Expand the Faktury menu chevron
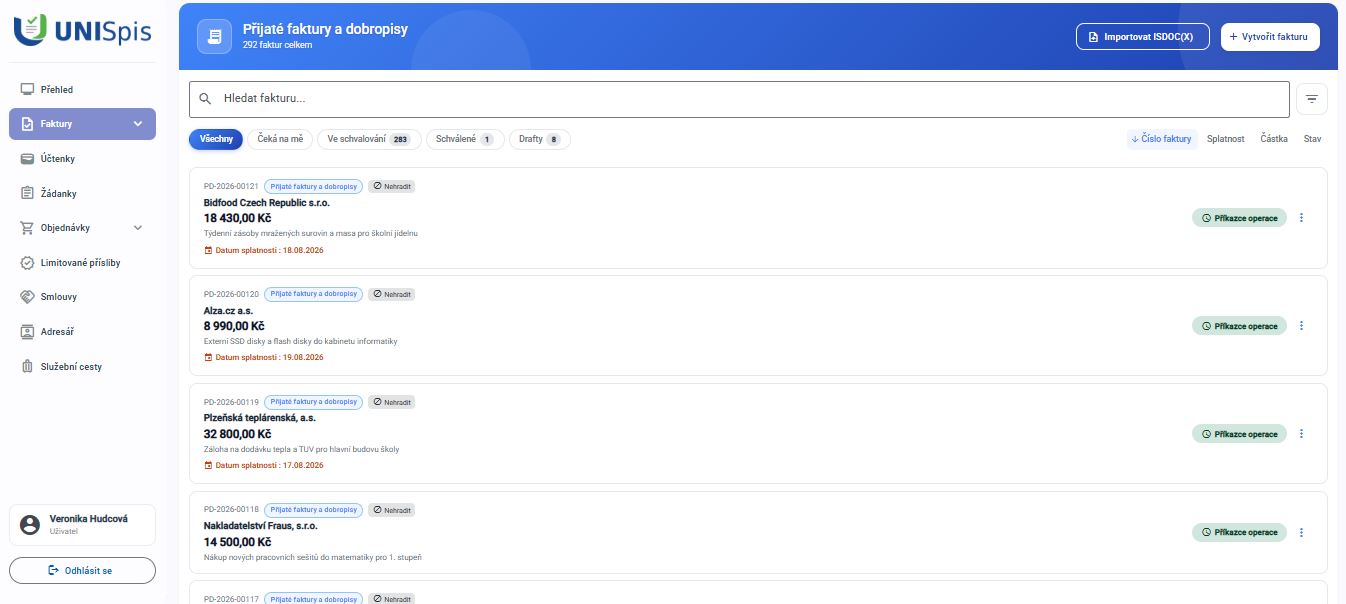Image resolution: width=1346 pixels, height=604 pixels. tap(138, 124)
